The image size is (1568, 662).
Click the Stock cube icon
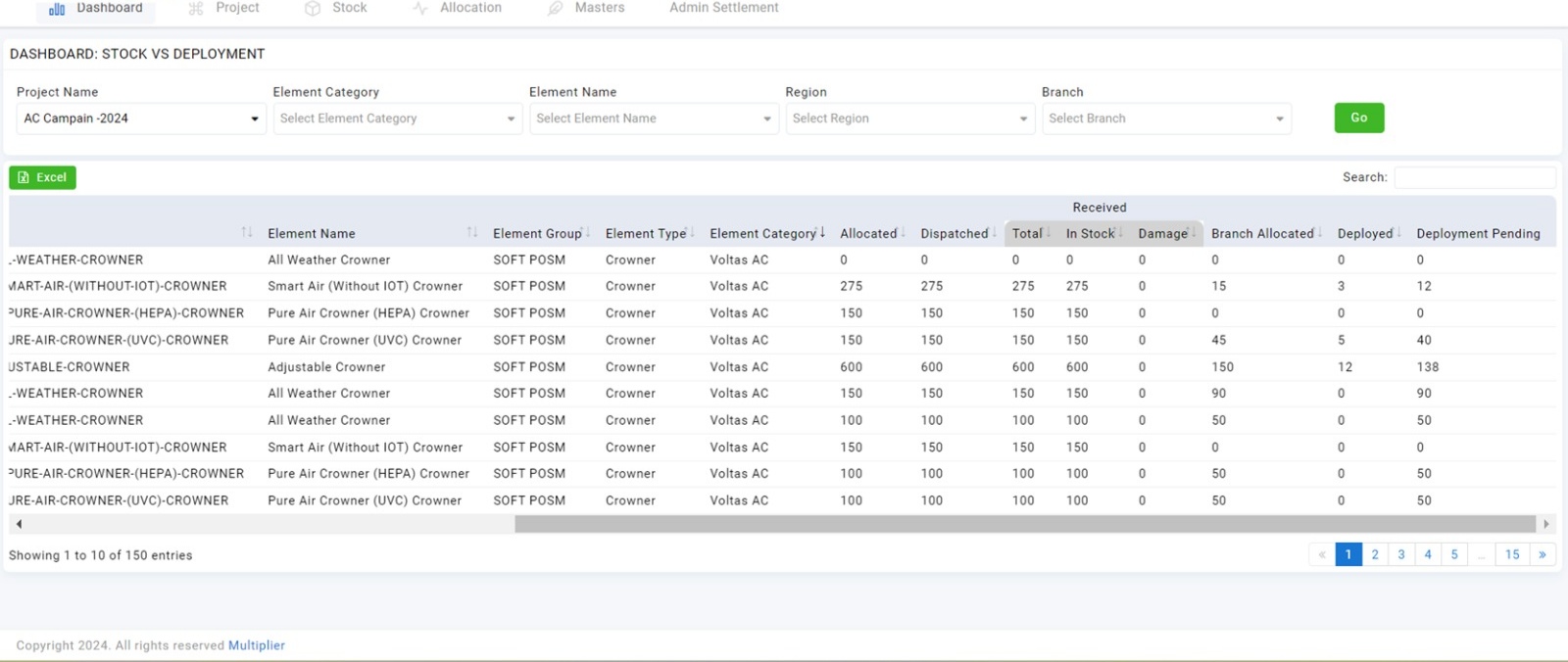(x=313, y=9)
